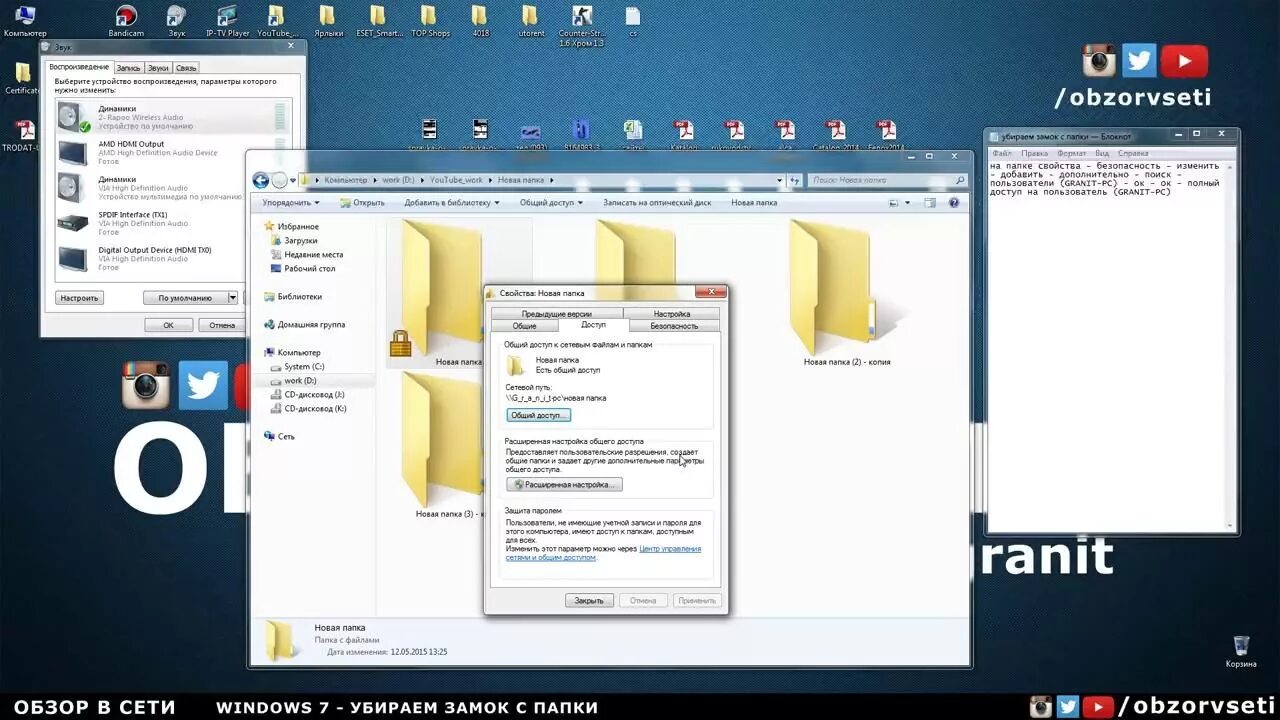Open the change-view dropdown arrow in Explorer

(x=908, y=202)
